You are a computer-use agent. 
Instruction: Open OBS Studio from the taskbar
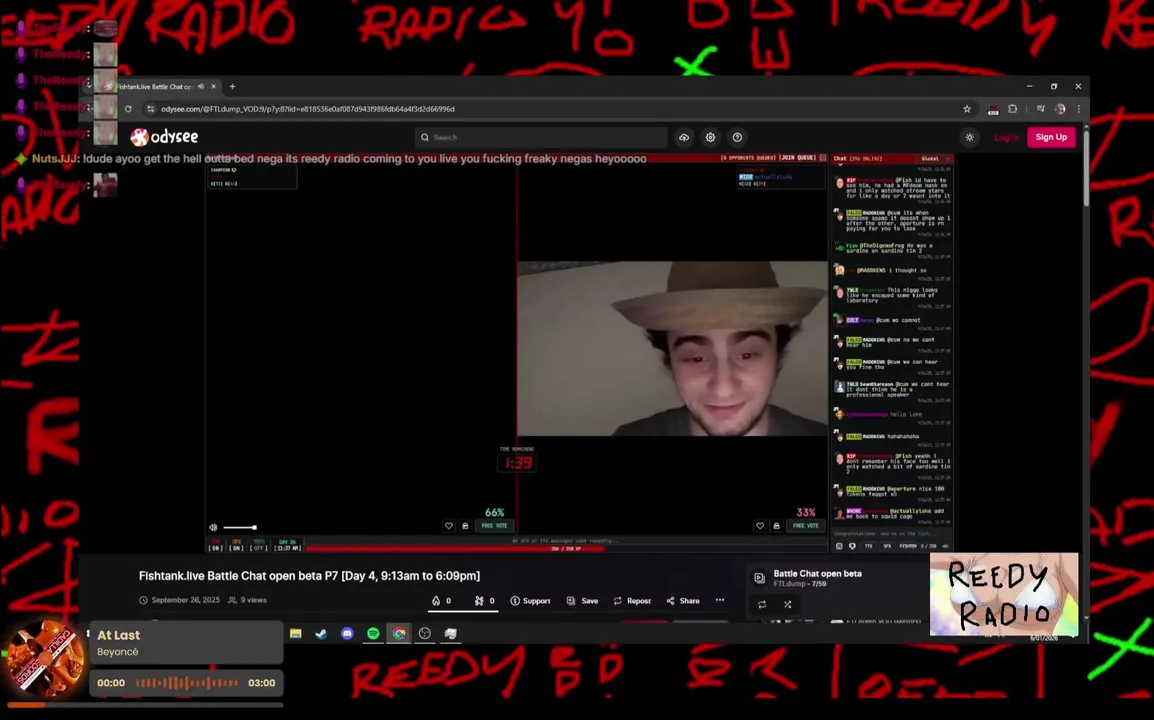pos(425,633)
